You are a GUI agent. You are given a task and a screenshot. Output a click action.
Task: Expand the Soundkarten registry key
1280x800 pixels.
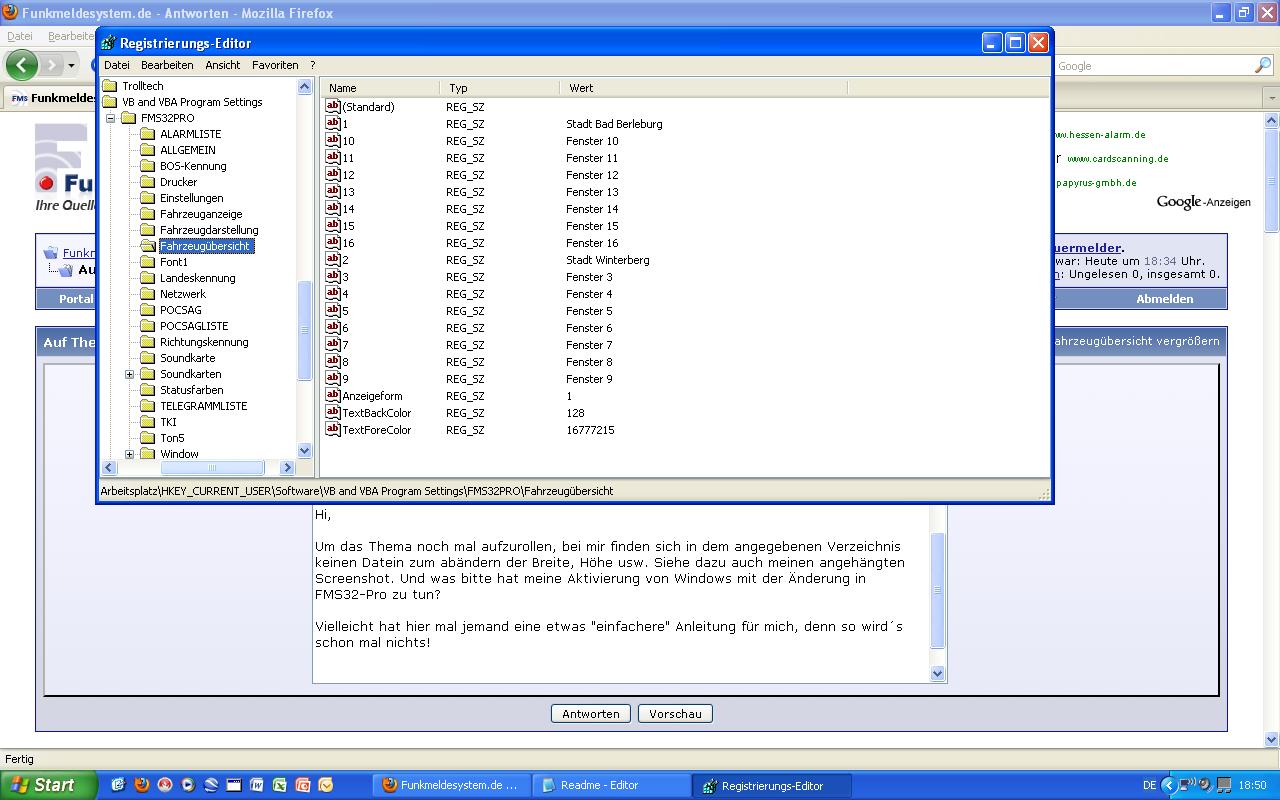pos(129,374)
